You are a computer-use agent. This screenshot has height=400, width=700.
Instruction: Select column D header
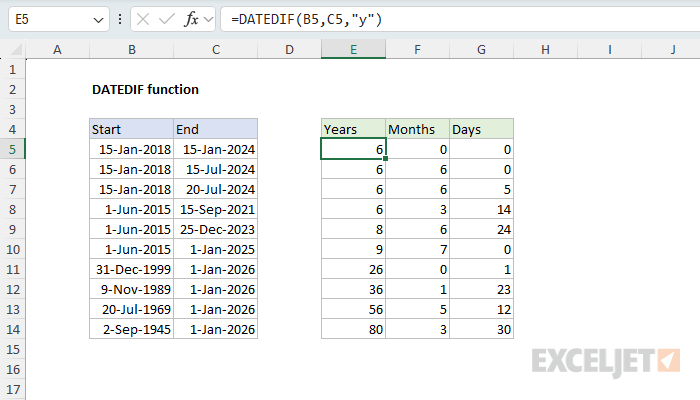(289, 50)
